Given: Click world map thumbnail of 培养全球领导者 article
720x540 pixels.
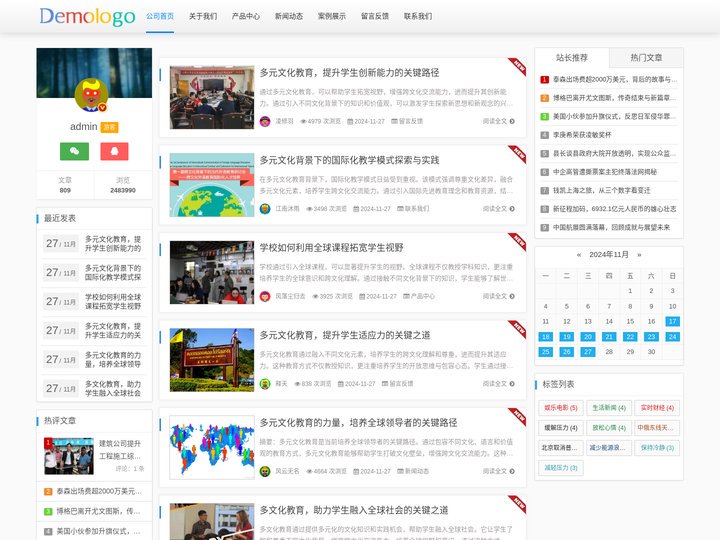Looking at the screenshot, I should [x=212, y=447].
